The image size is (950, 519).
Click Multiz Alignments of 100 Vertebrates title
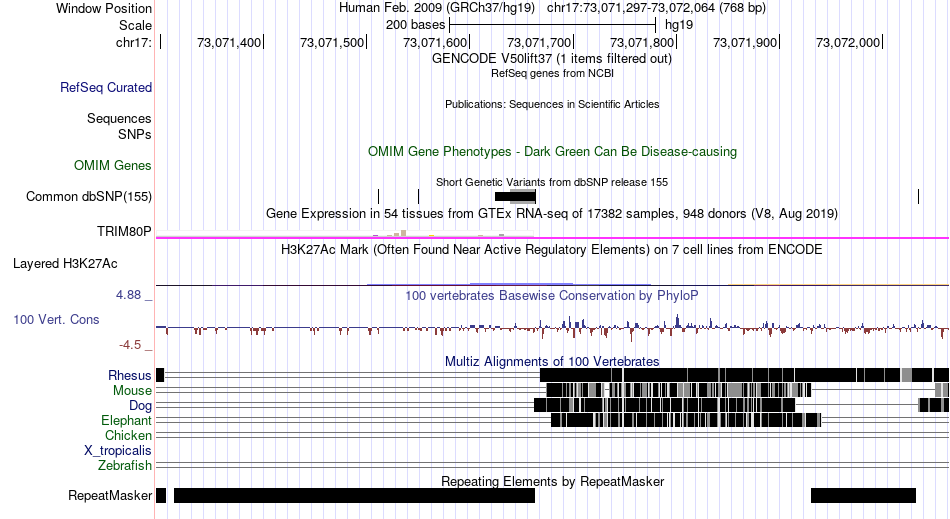click(x=552, y=362)
